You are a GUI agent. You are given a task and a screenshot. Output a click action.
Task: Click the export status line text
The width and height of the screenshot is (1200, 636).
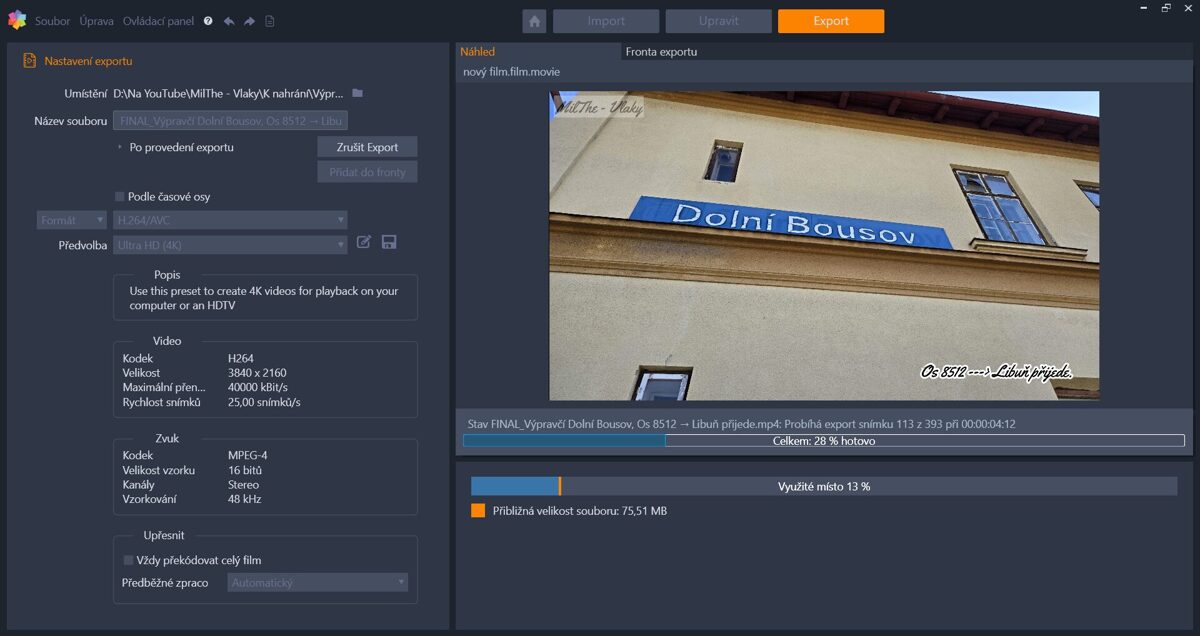point(742,424)
